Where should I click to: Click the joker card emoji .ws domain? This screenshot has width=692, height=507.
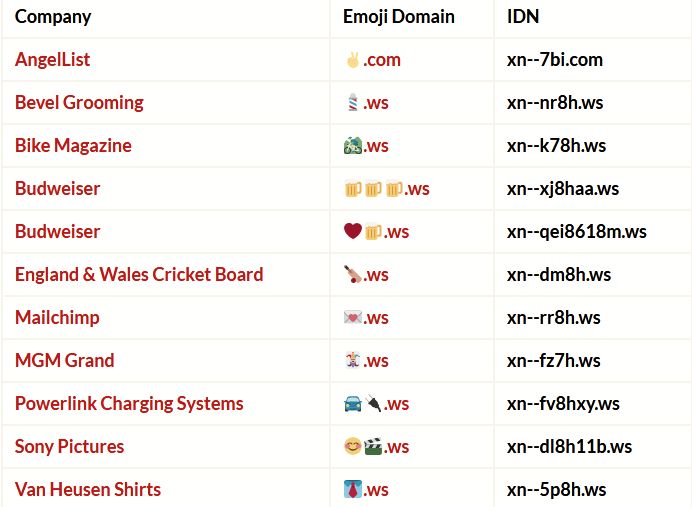tap(366, 360)
